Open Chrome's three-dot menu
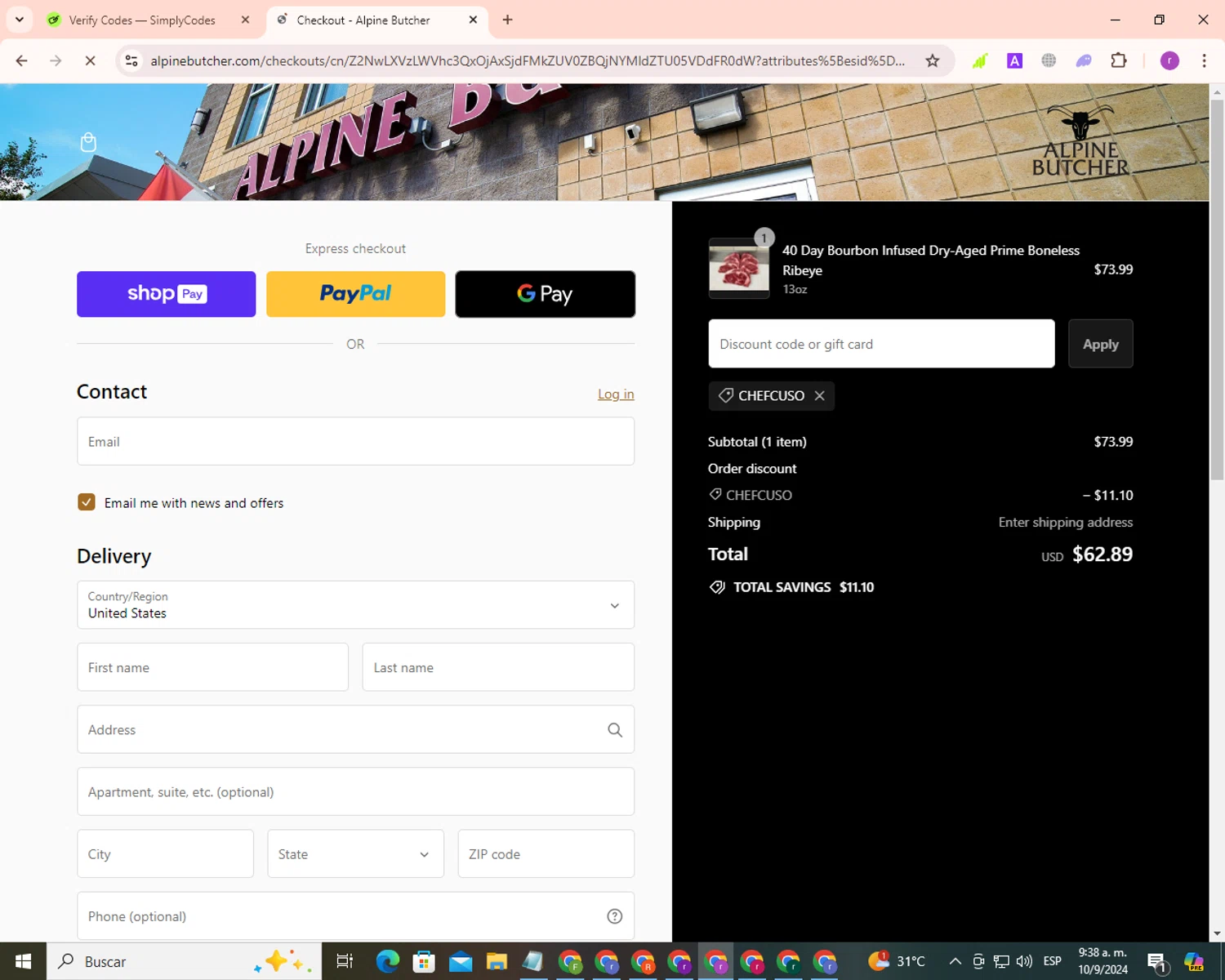Viewport: 1225px width, 980px height. 1204,60
